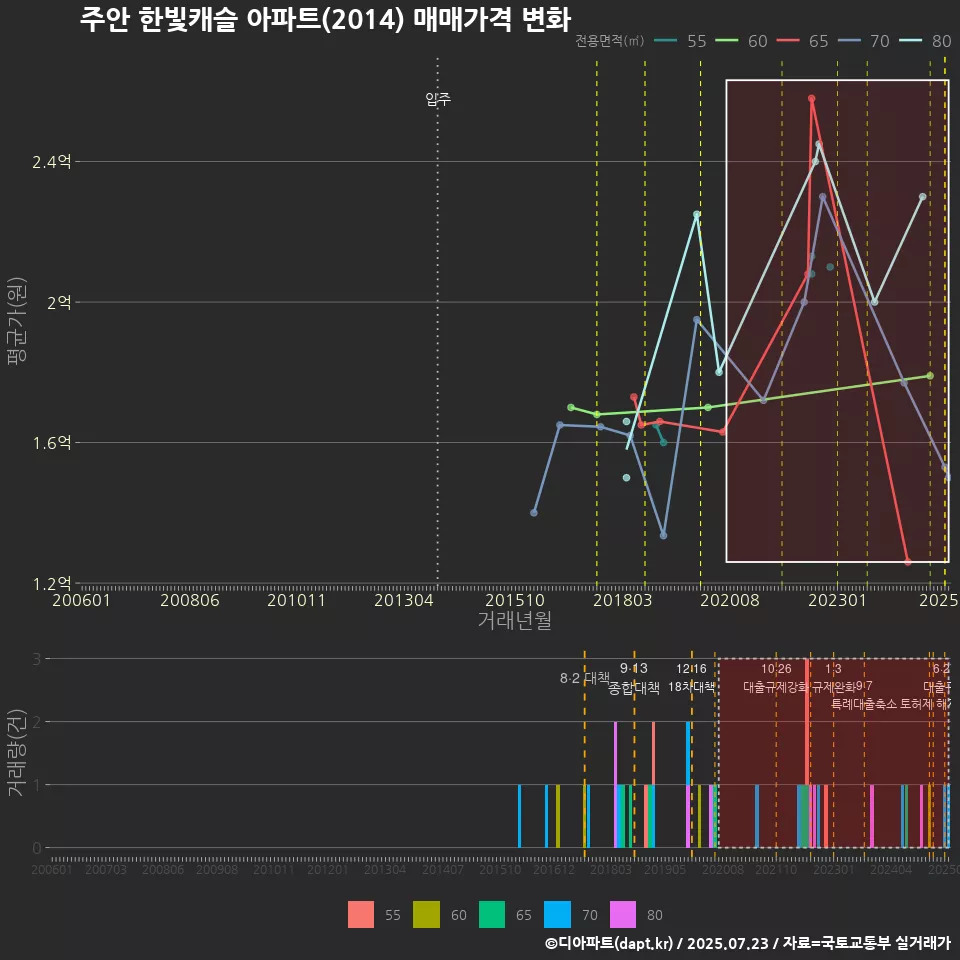Screen dimensions: 960x960
Task: Click the 202404 volume chart x-axis label
Action: (891, 869)
